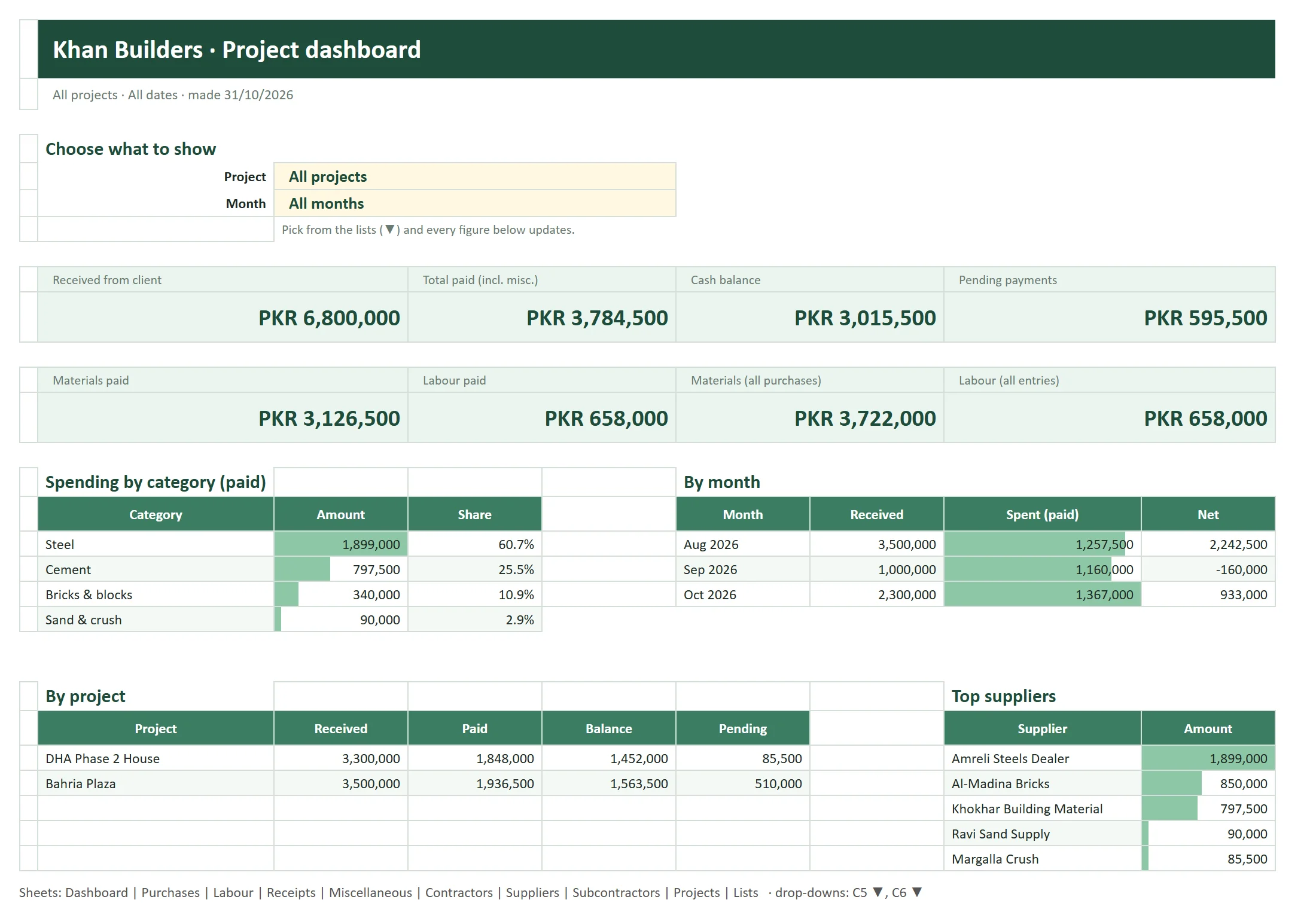Screen dimensions: 1316x909
Task: Select DHA Phase 2 House project cell
Action: pos(156,758)
